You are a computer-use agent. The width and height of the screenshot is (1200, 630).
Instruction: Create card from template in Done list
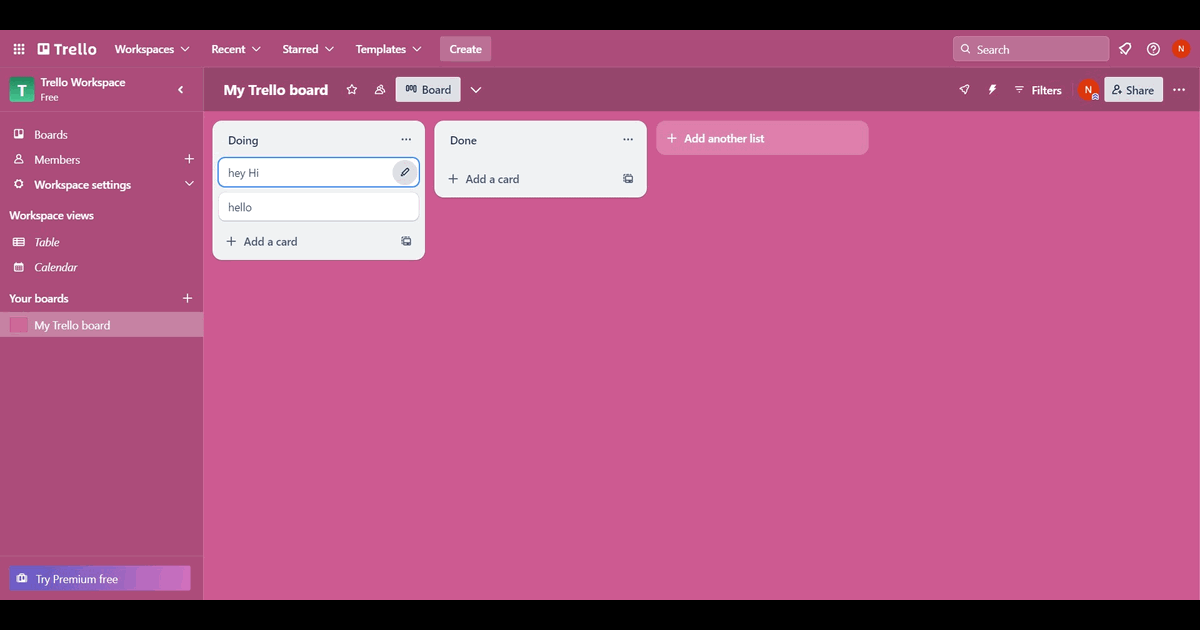pyautogui.click(x=628, y=179)
